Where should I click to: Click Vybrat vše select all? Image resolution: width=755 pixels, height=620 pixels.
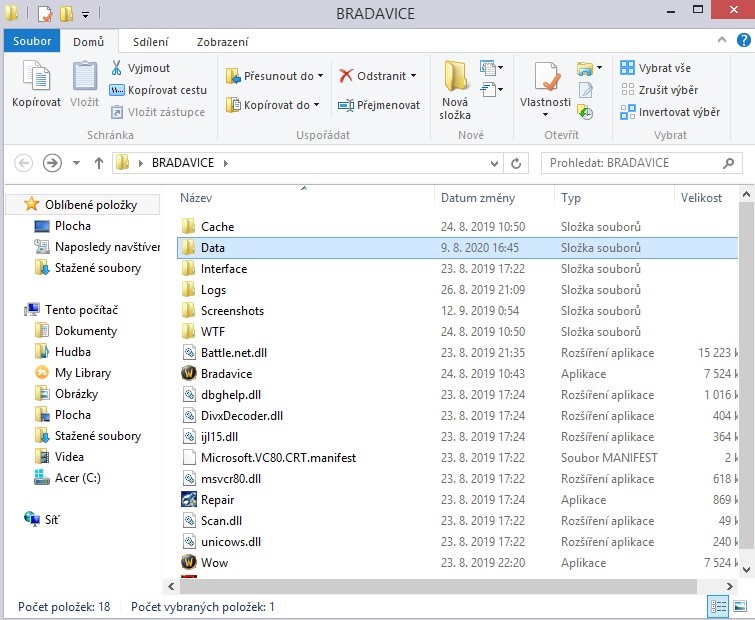click(x=655, y=68)
